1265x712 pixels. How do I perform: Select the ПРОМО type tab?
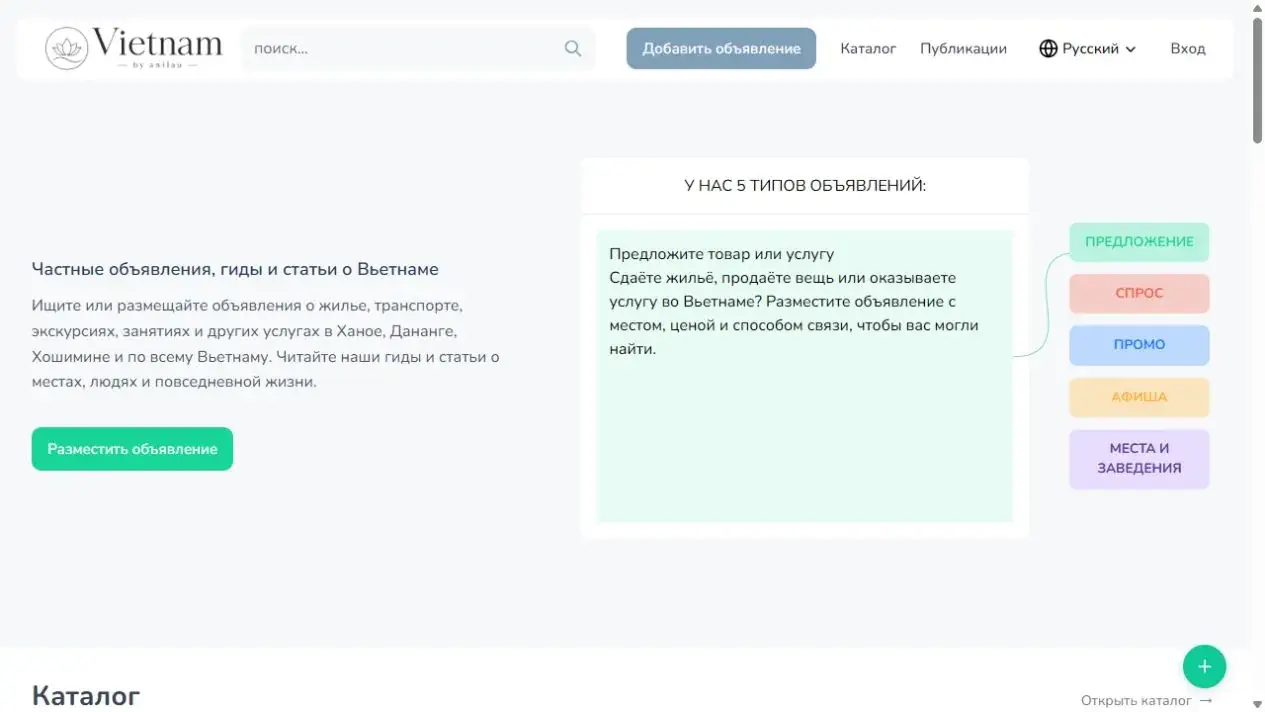tap(1139, 345)
